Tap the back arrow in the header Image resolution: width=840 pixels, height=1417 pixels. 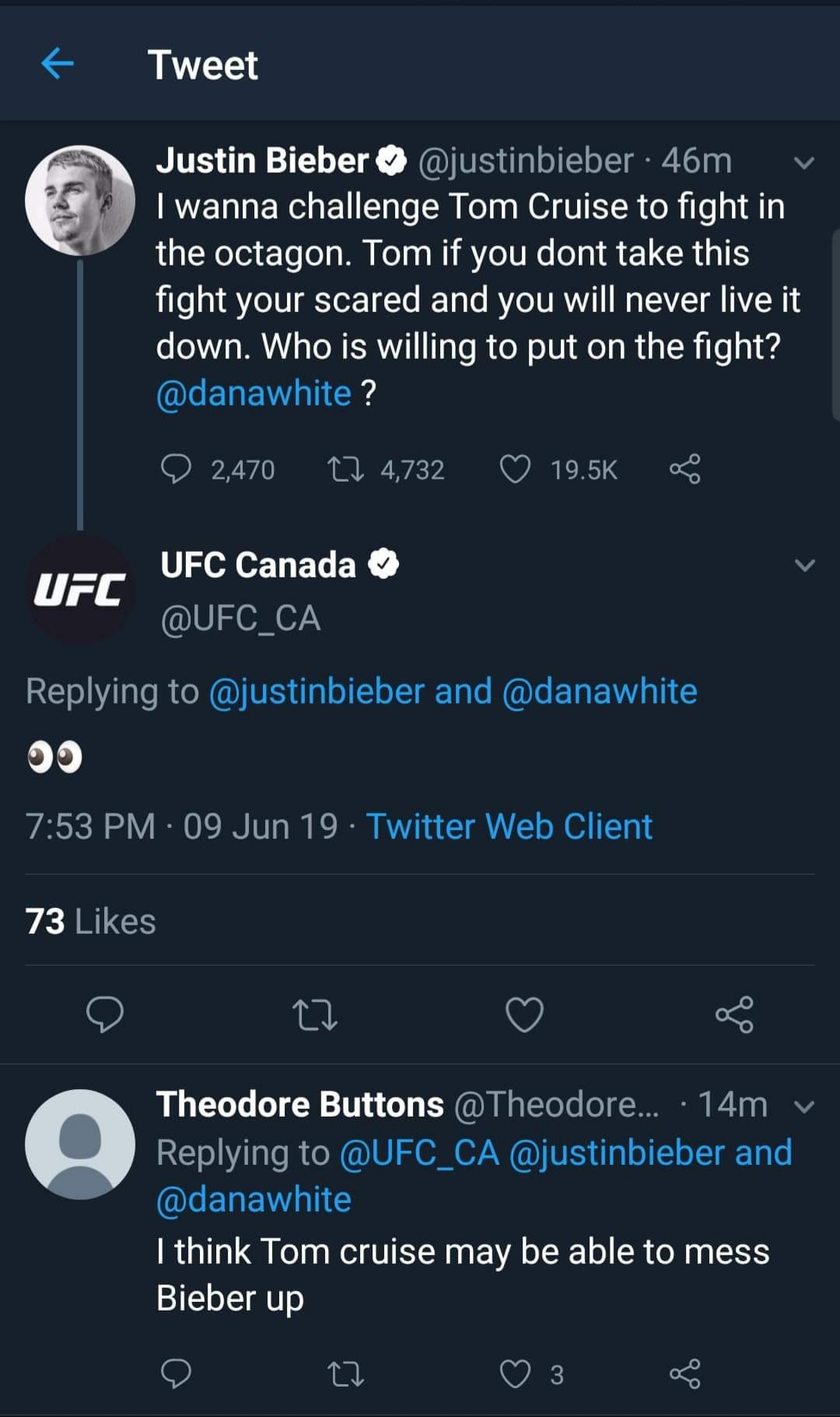(x=58, y=63)
